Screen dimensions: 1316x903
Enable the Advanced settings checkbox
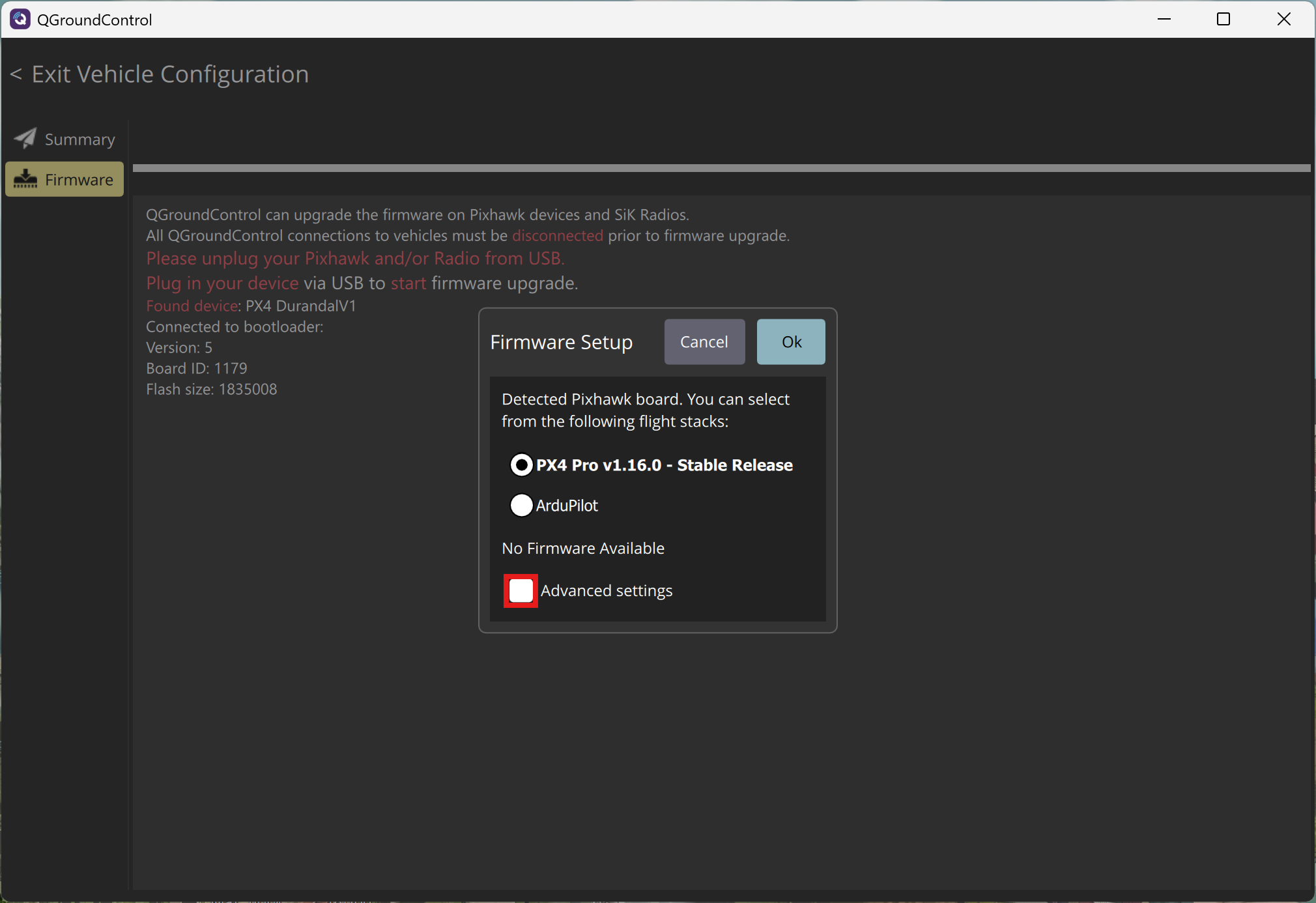click(x=521, y=591)
